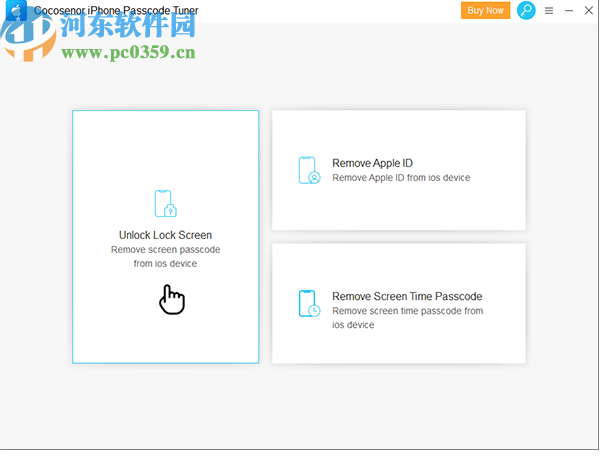Viewport: 608px width, 456px height.
Task: Select the Unlock Lock Screen phone icon
Action: coord(166,204)
